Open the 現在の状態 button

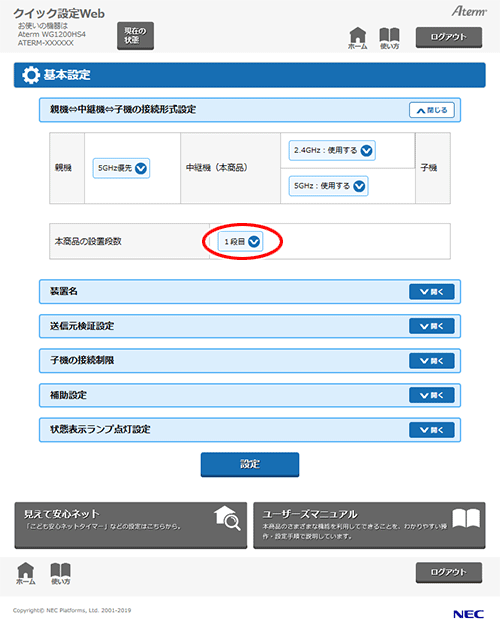click(135, 36)
